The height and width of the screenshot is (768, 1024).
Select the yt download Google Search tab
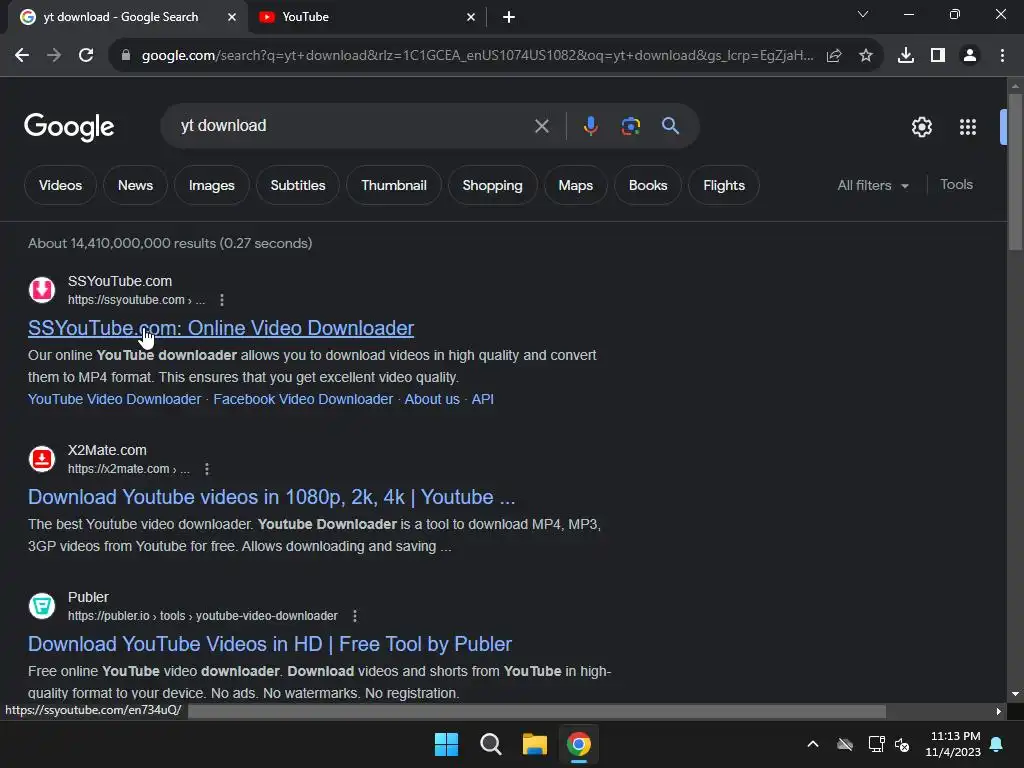[128, 17]
